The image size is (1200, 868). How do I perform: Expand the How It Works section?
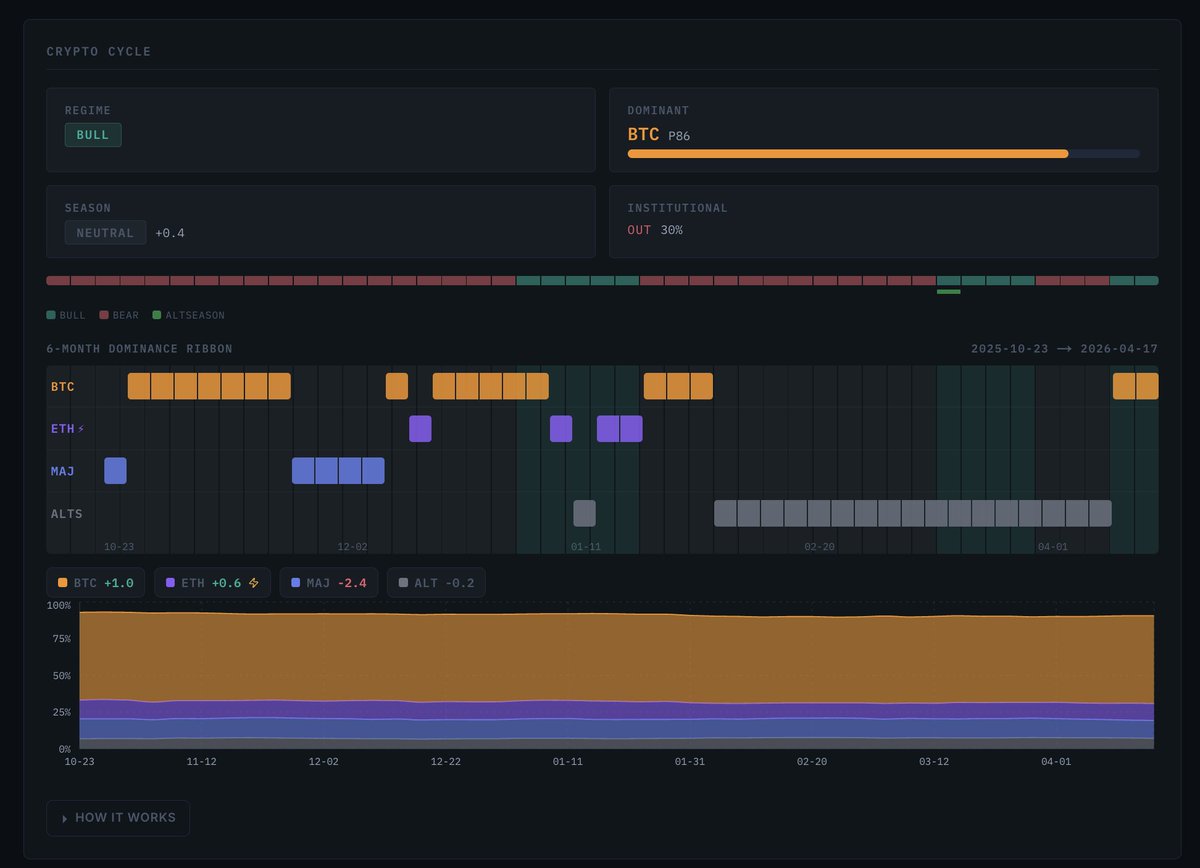click(118, 818)
